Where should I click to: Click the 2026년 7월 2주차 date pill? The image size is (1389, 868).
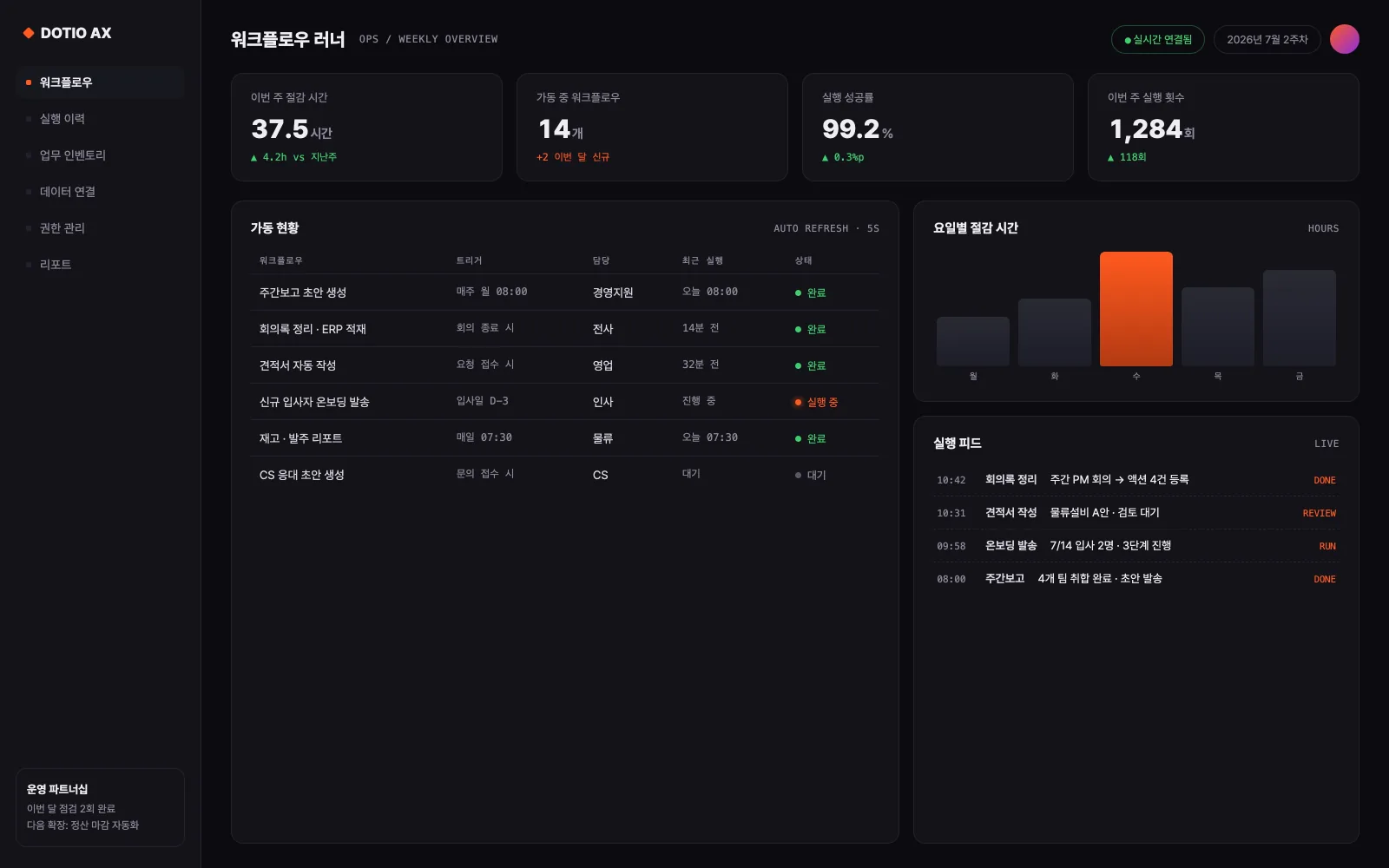click(x=1267, y=39)
